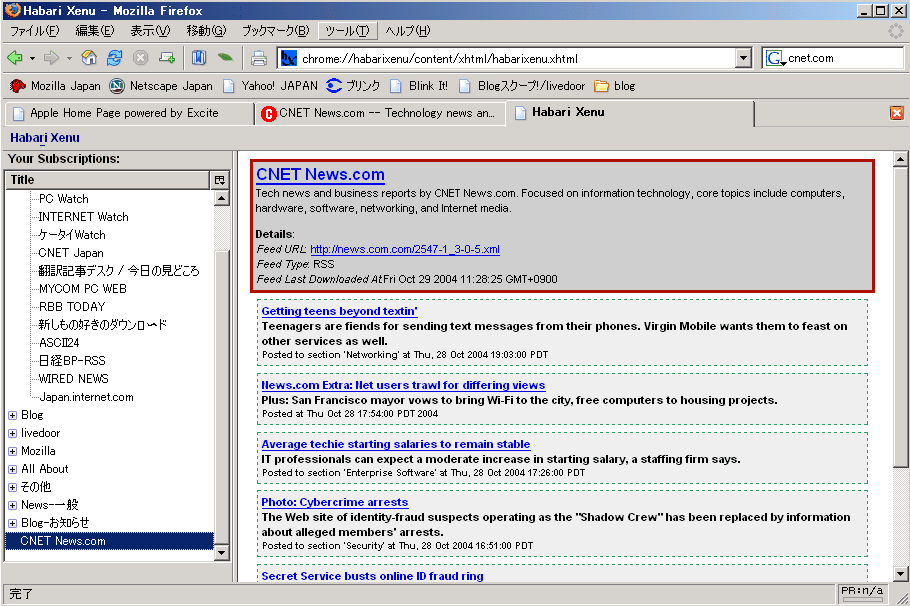
Task: Close the current tab with orange X
Action: 897,113
